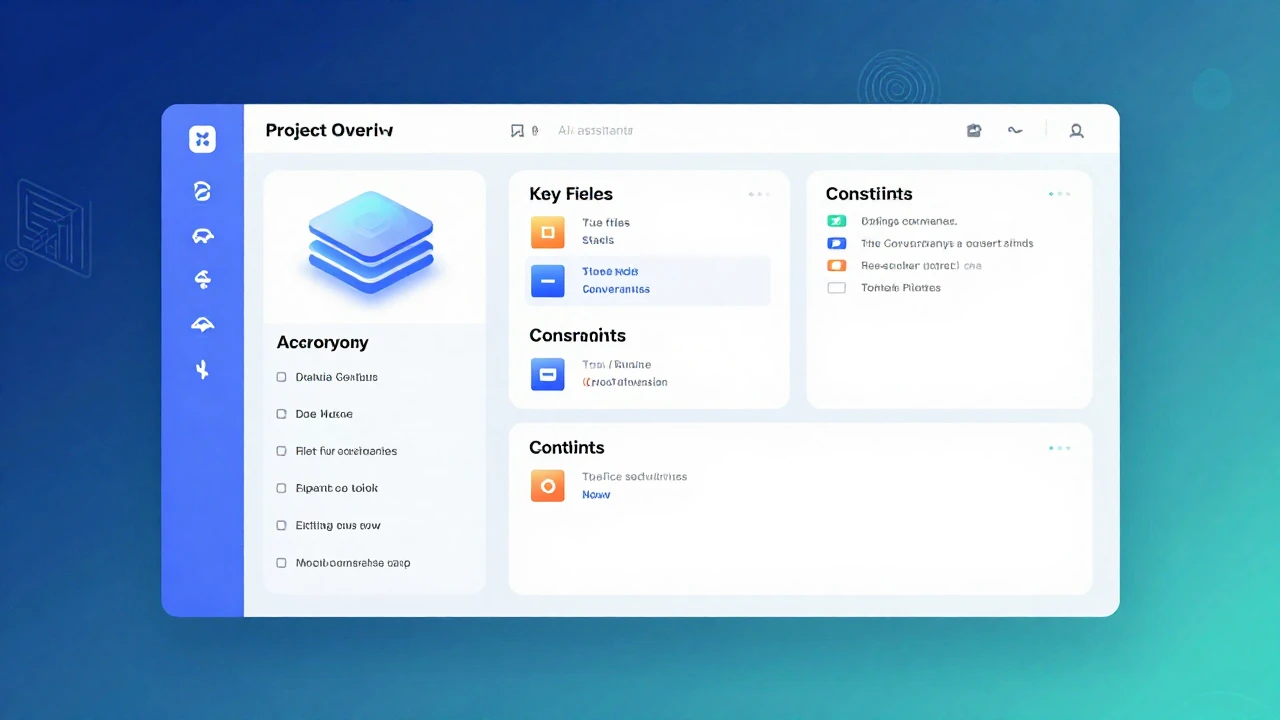
Task: Select the blue icon under Consraoints heading
Action: coord(547,374)
